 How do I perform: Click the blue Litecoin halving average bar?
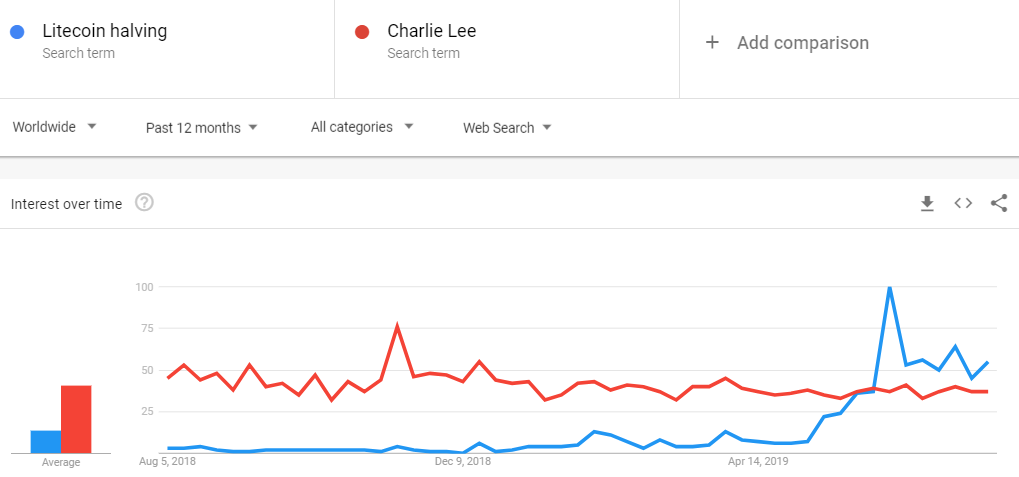click(x=46, y=441)
